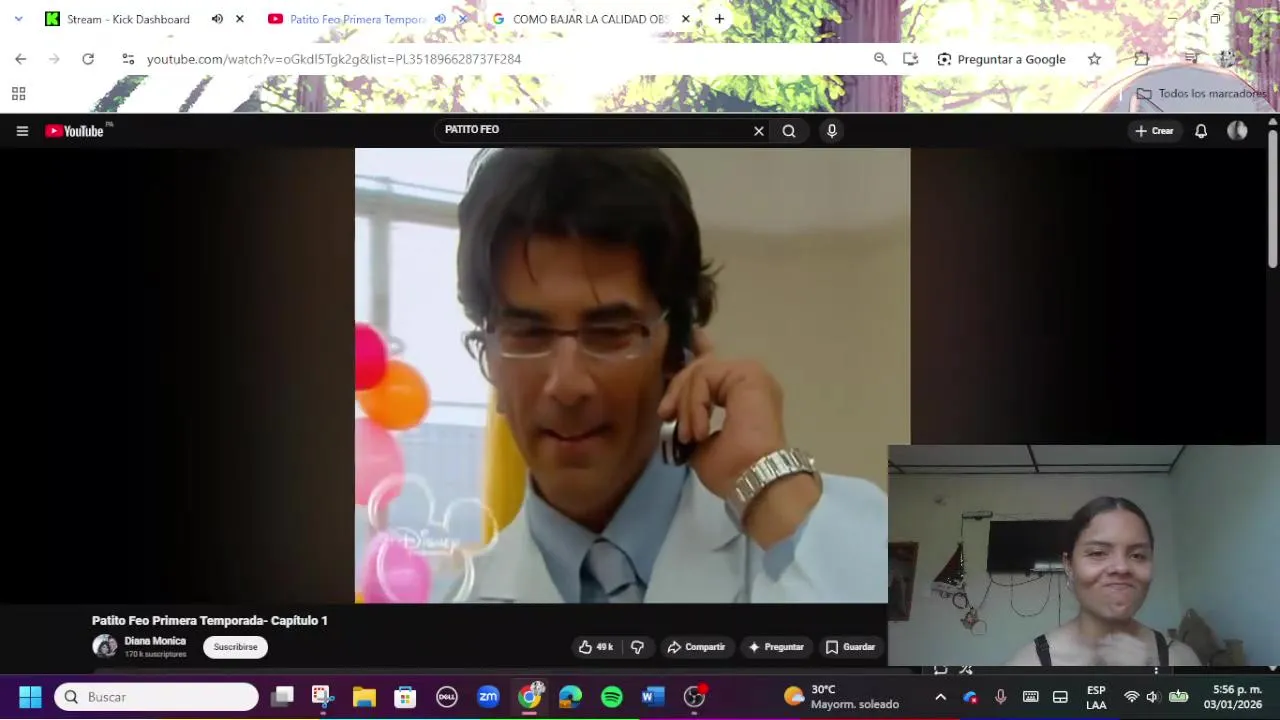
Task: Open Task View on the taskbar
Action: point(283,697)
